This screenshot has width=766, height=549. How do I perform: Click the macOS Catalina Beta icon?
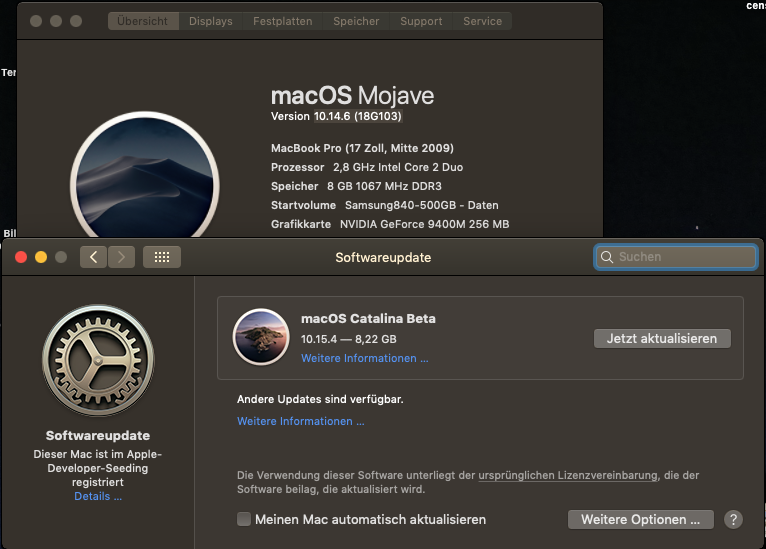click(x=261, y=337)
